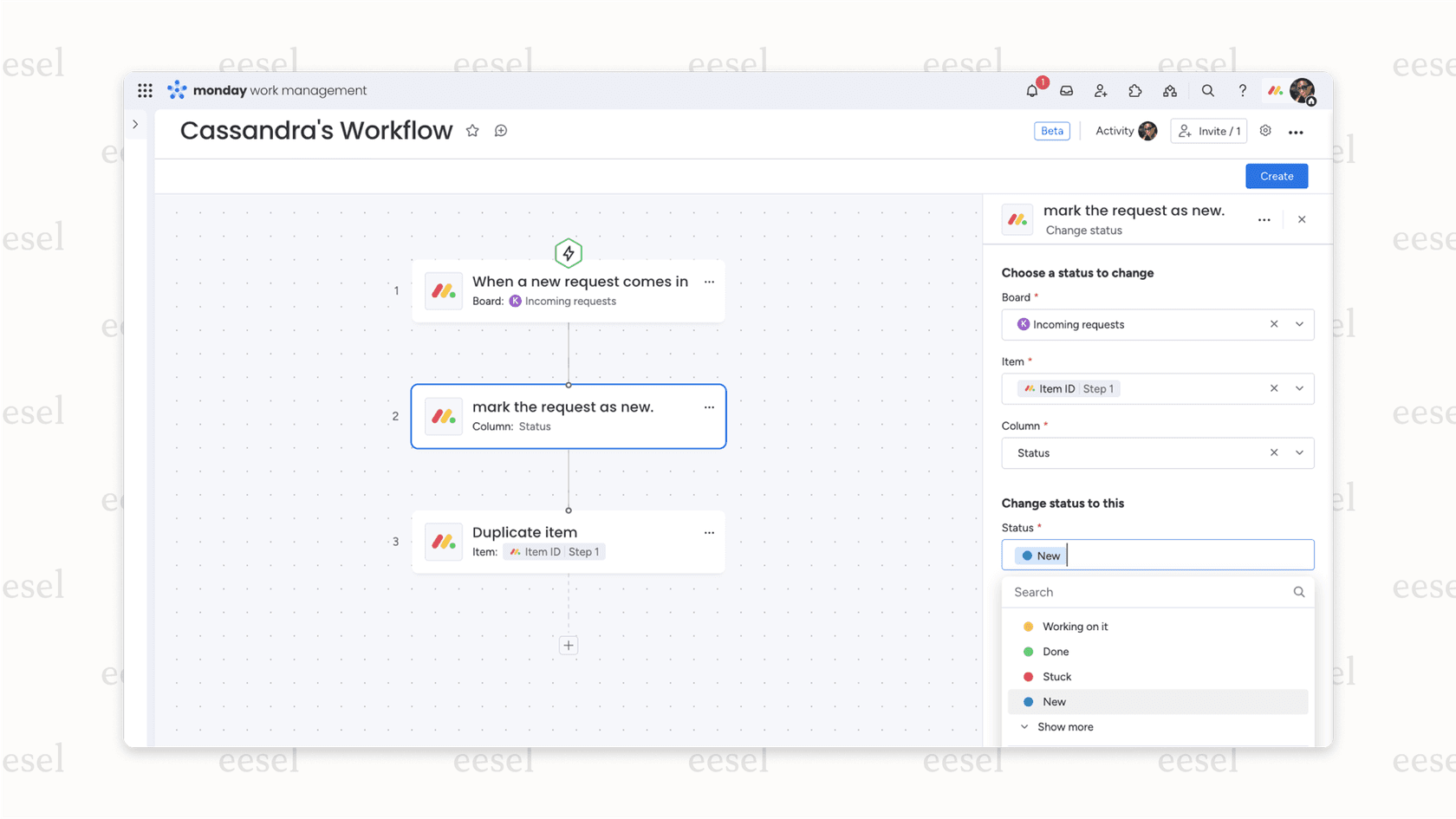Screen dimensions: 1456x819
Task: Click the search magnifier icon
Action: click(x=1207, y=90)
